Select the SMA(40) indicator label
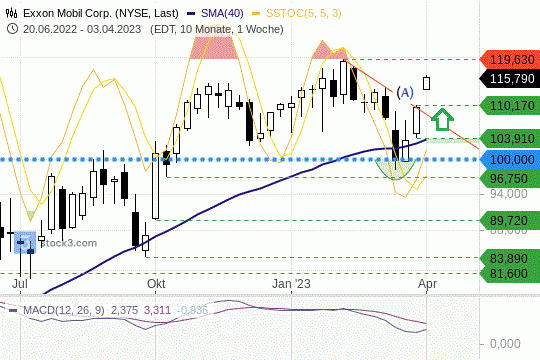This screenshot has height=360, width=540. (x=222, y=13)
